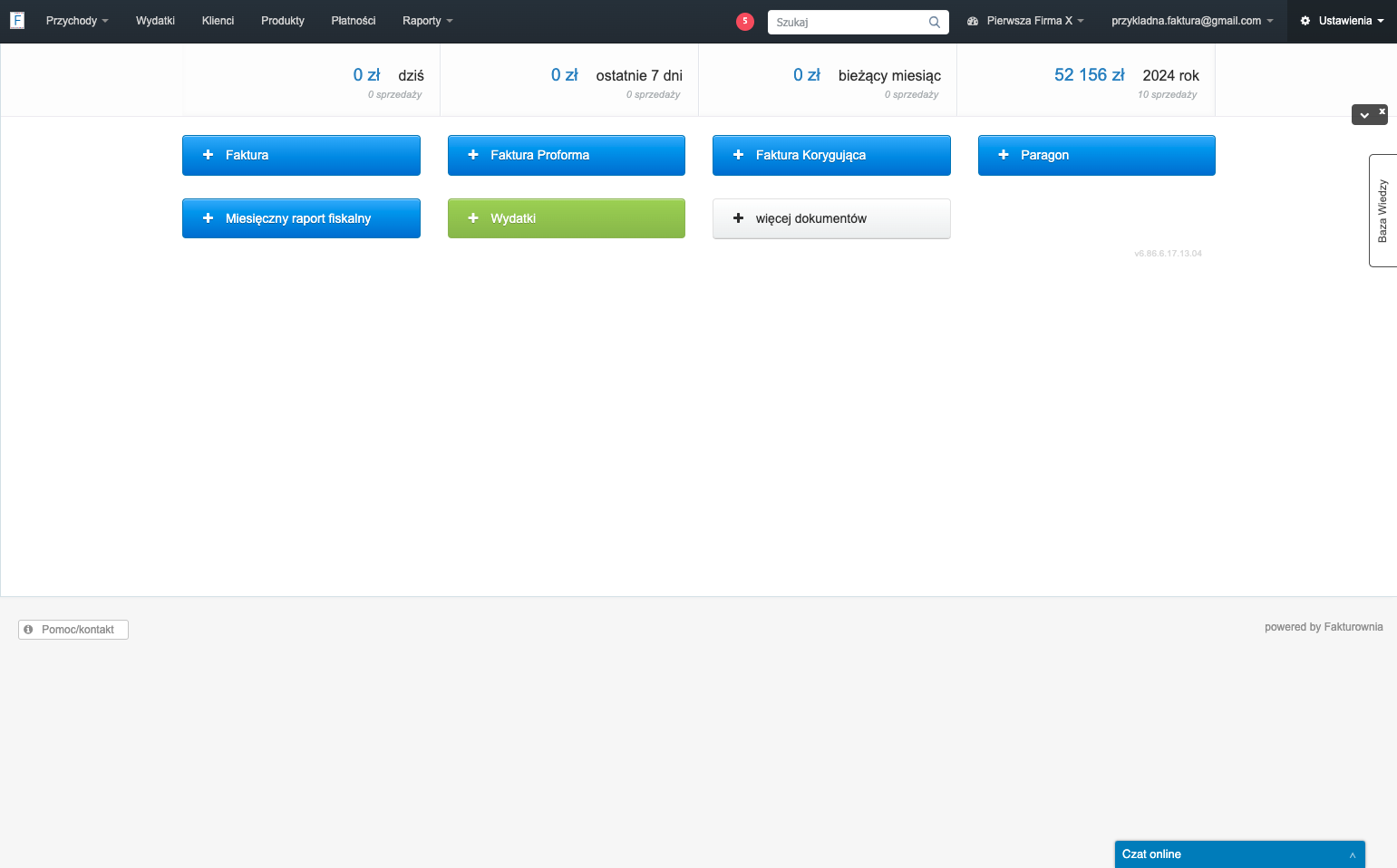Click the plus icon on Paragon button
The height and width of the screenshot is (868, 1397).
click(1004, 155)
